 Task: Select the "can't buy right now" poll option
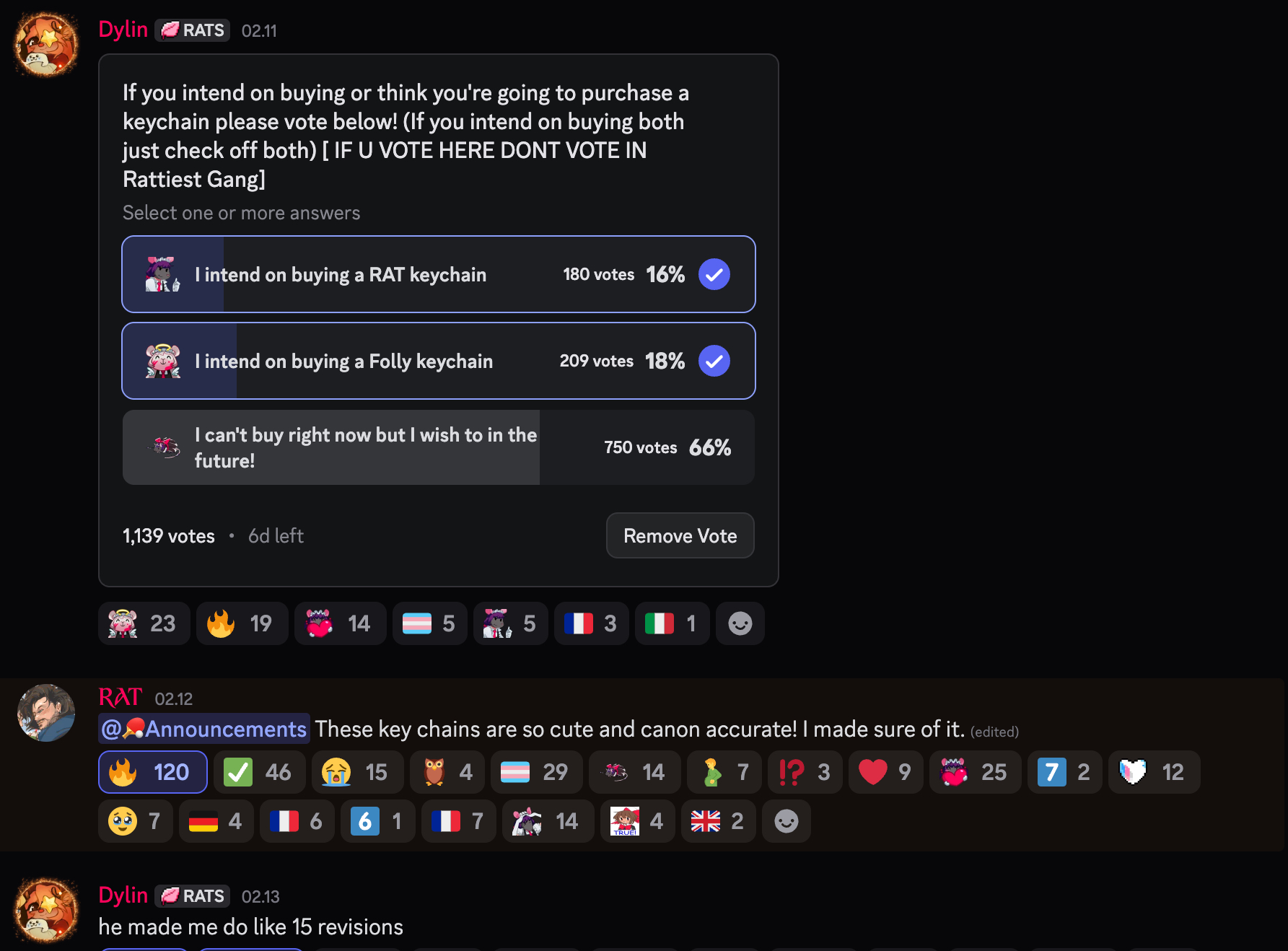click(x=438, y=447)
